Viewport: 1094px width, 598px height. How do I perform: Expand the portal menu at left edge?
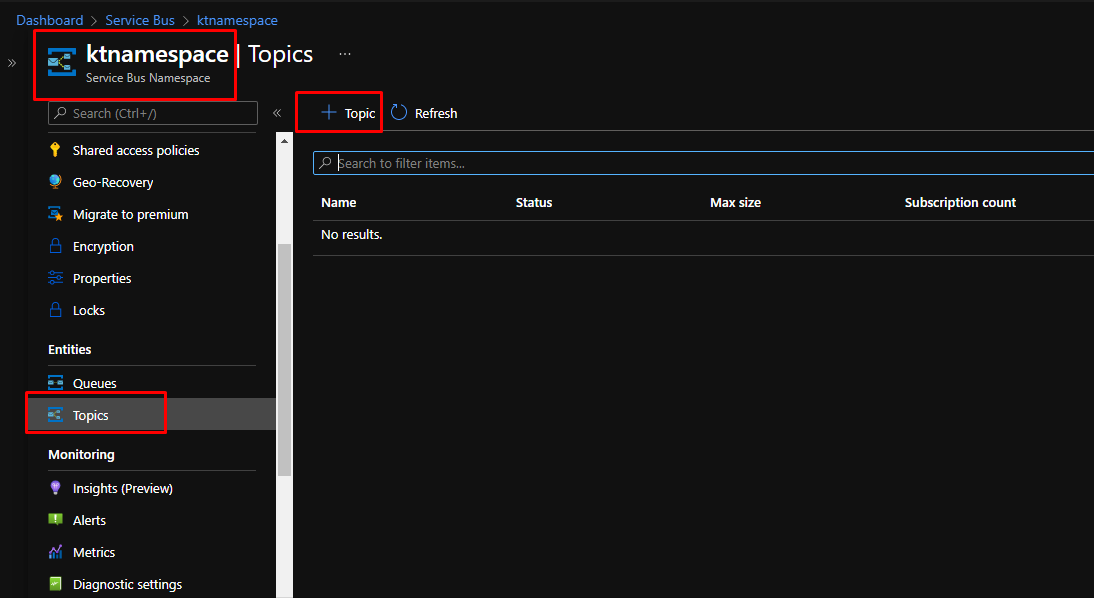(12, 63)
